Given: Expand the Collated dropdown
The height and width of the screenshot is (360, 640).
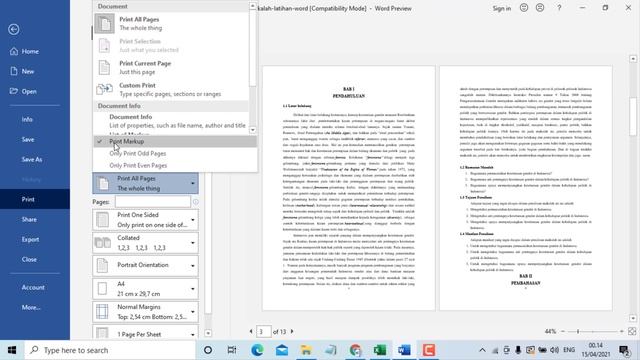Looking at the screenshot, I should click(146, 242).
